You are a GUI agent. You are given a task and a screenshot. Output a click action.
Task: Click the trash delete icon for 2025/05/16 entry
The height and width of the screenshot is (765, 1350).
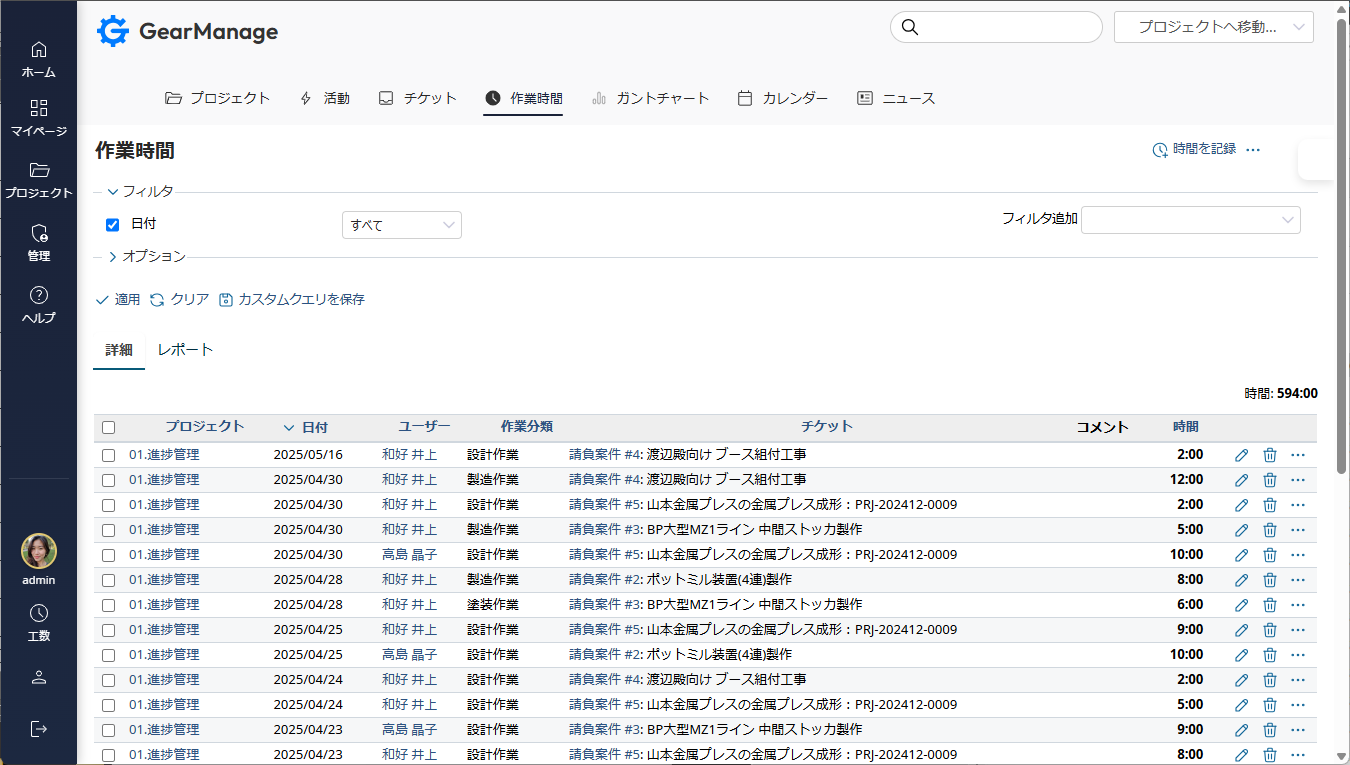pos(1269,455)
